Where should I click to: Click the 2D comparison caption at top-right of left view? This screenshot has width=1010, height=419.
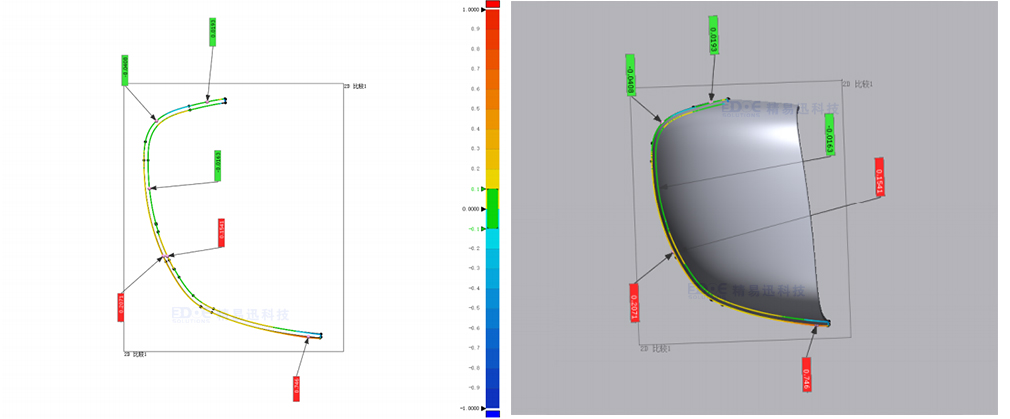[355, 87]
